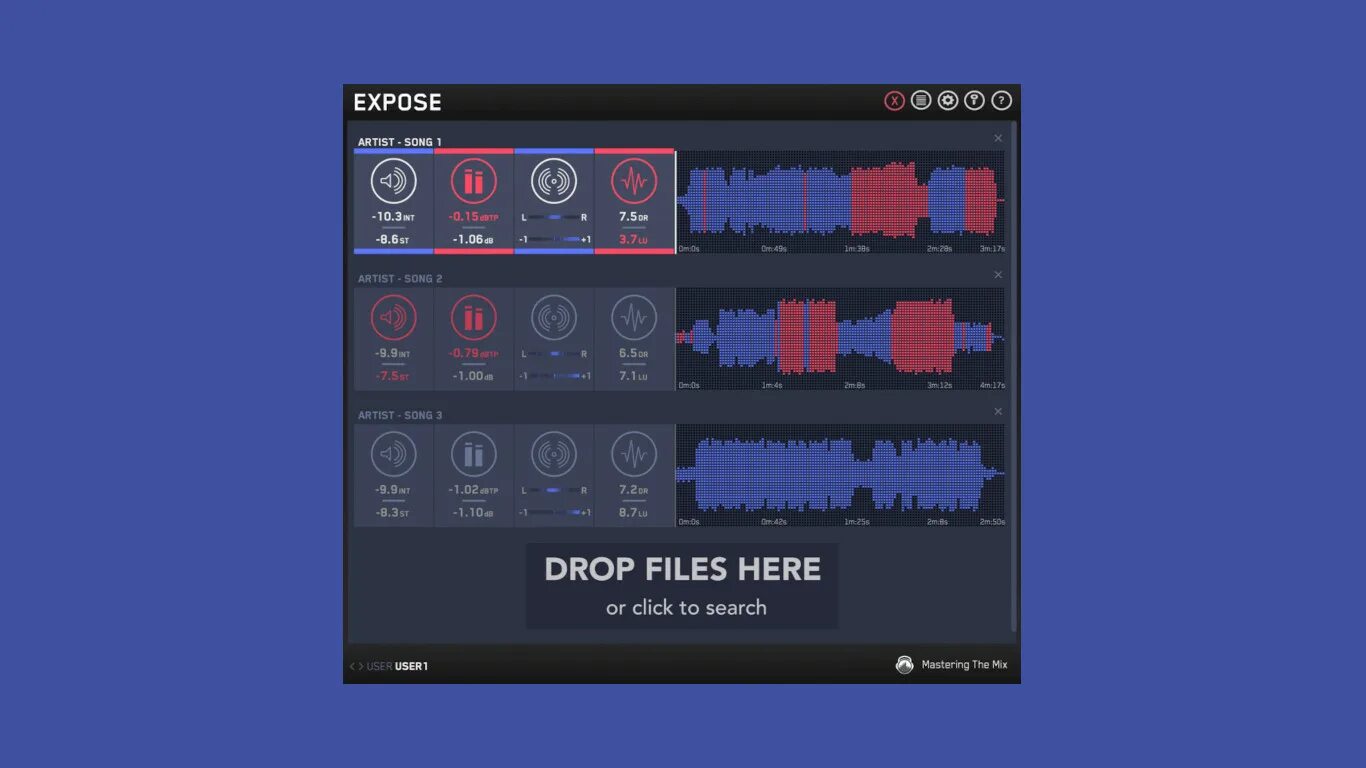Click the 3m:17s timeline end marker
The height and width of the screenshot is (768, 1366).
click(x=992, y=248)
